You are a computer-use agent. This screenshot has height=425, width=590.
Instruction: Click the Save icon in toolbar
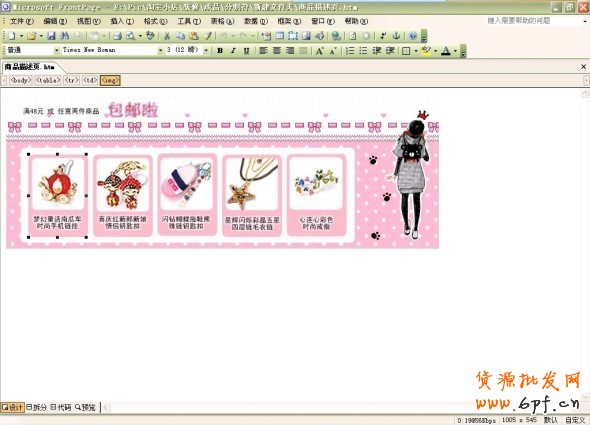click(52, 36)
